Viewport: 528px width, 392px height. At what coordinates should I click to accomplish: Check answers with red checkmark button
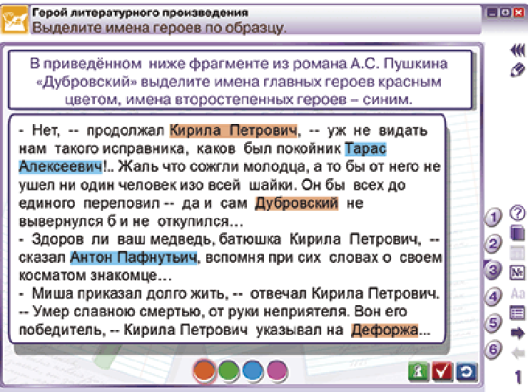pos(442,372)
